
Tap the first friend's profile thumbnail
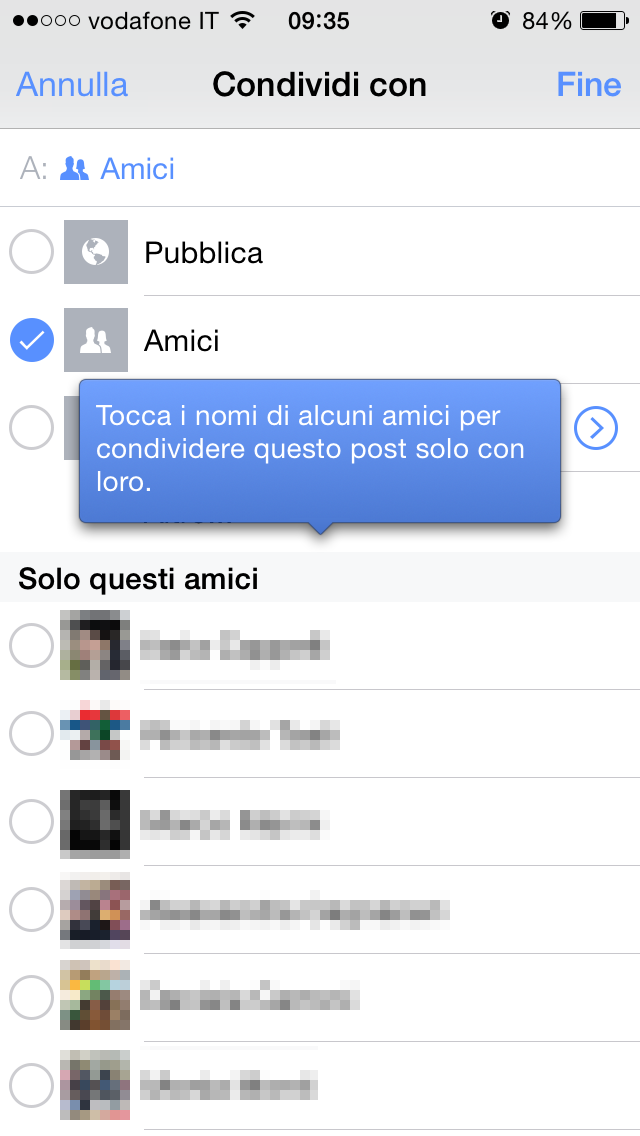coord(95,647)
